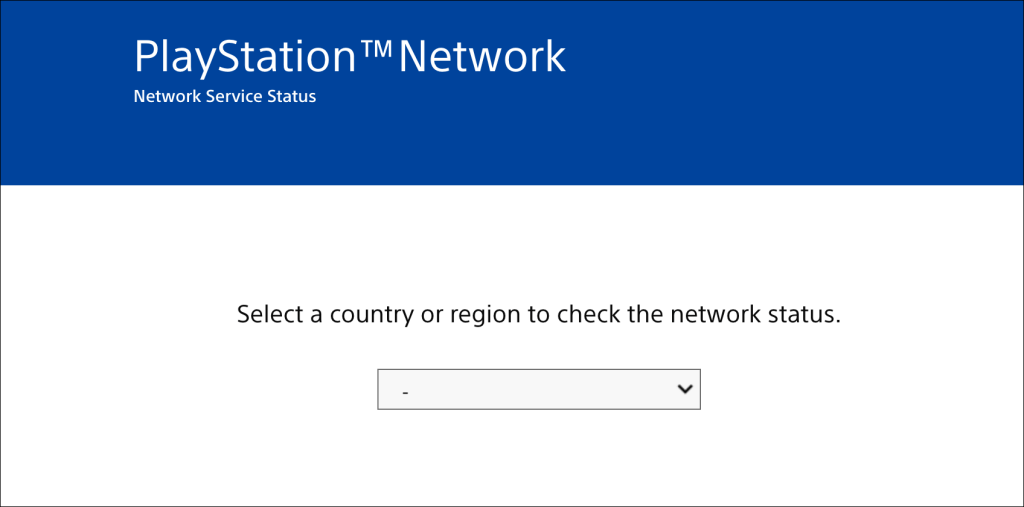Open the country or region dropdown
This screenshot has width=1024, height=507.
(x=538, y=390)
